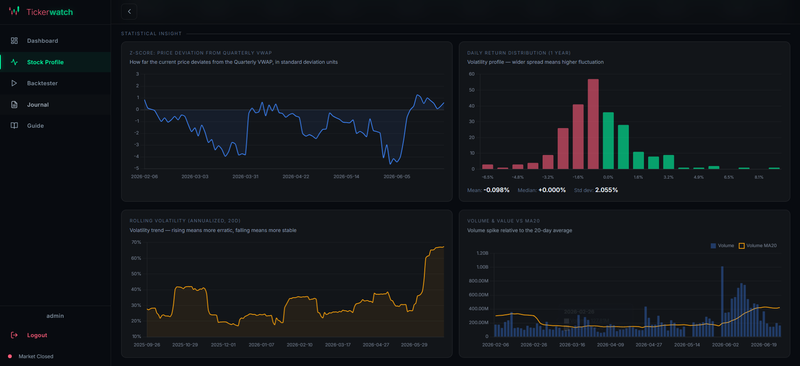Click the Mean value -0.098%
Screen dimensions: 800x366
pos(496,190)
